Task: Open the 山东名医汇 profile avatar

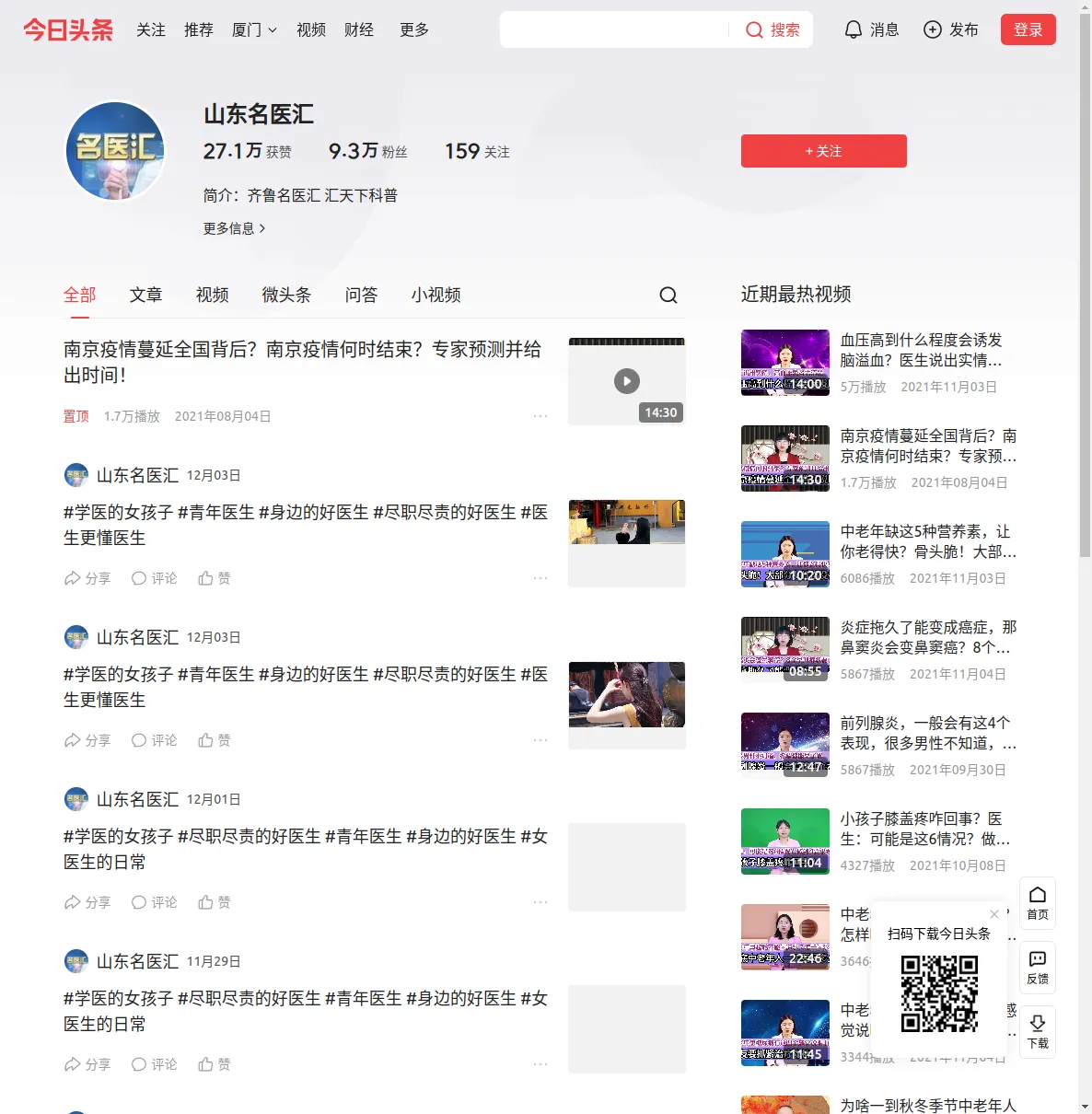Action: pyautogui.click(x=115, y=151)
